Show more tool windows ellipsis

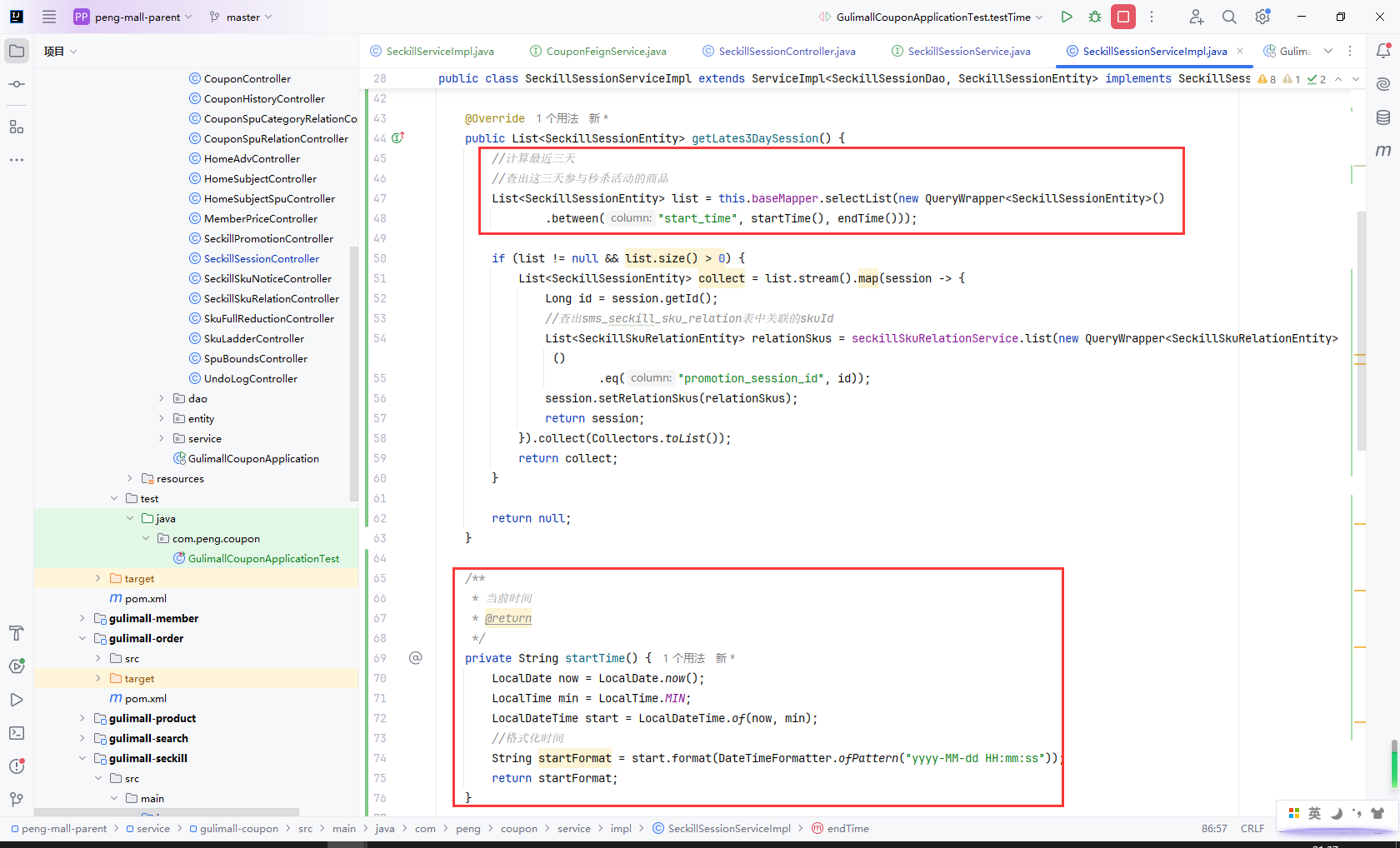[17, 159]
